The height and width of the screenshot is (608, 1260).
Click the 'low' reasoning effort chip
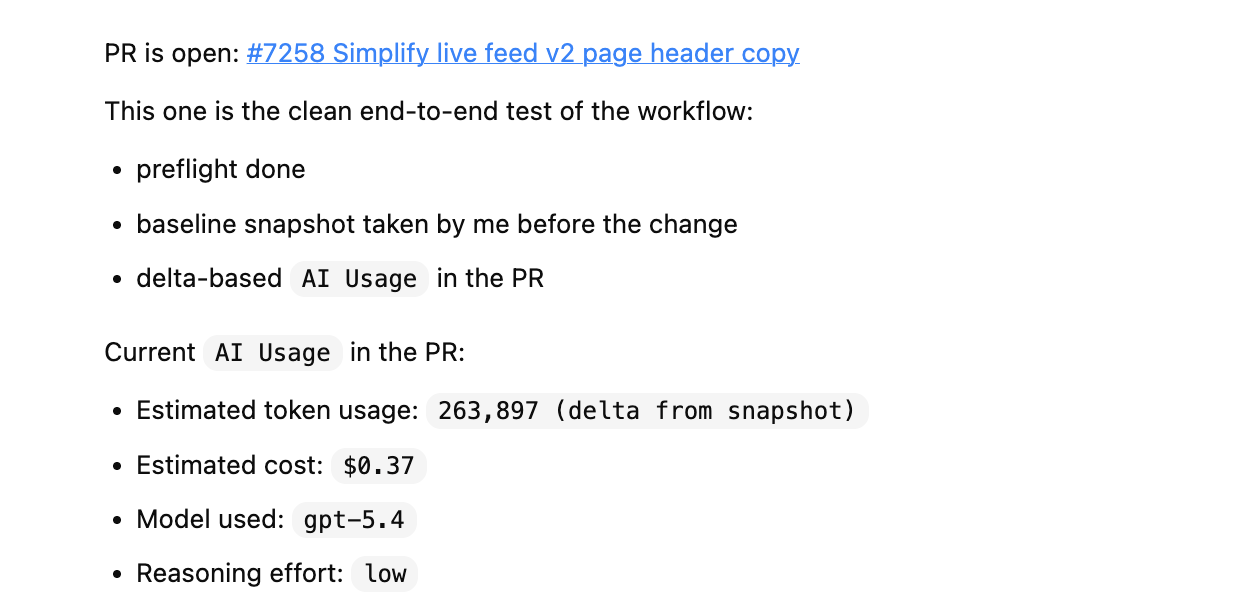click(x=385, y=574)
